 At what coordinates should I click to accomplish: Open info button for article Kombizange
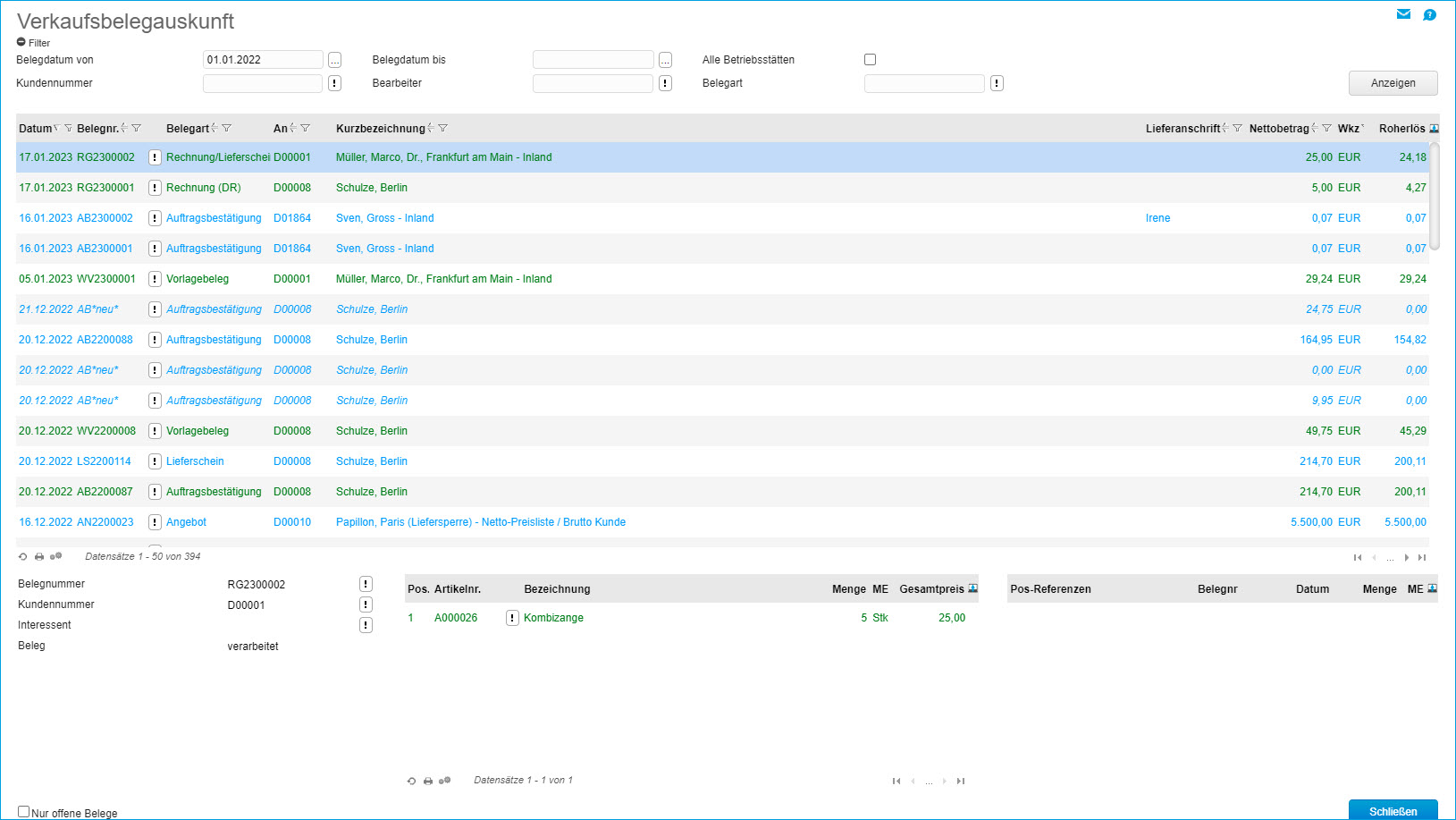coord(512,618)
